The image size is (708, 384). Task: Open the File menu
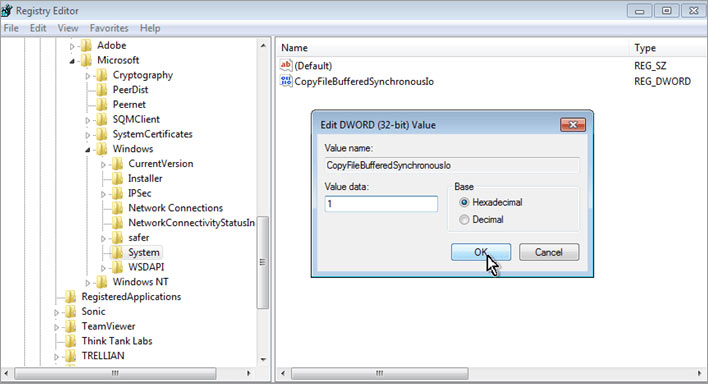pos(11,28)
